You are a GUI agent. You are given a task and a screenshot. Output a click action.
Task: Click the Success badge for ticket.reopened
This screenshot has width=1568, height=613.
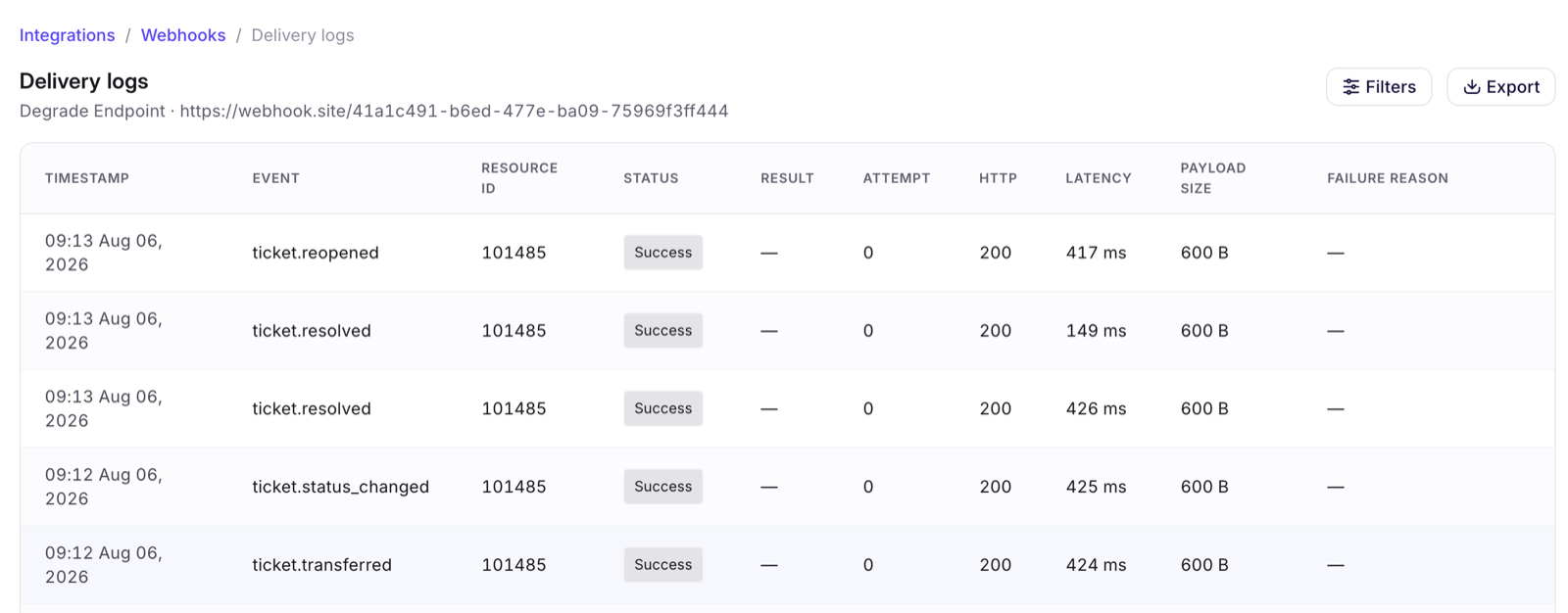click(663, 253)
